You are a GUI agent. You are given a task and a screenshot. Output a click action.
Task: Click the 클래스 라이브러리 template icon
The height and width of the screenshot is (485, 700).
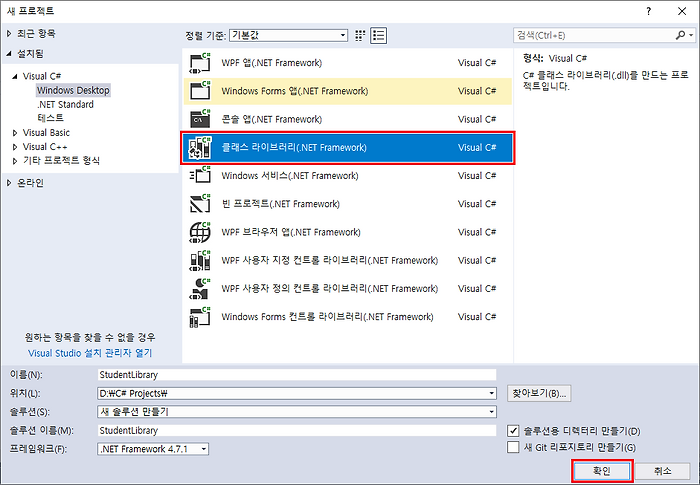200,148
